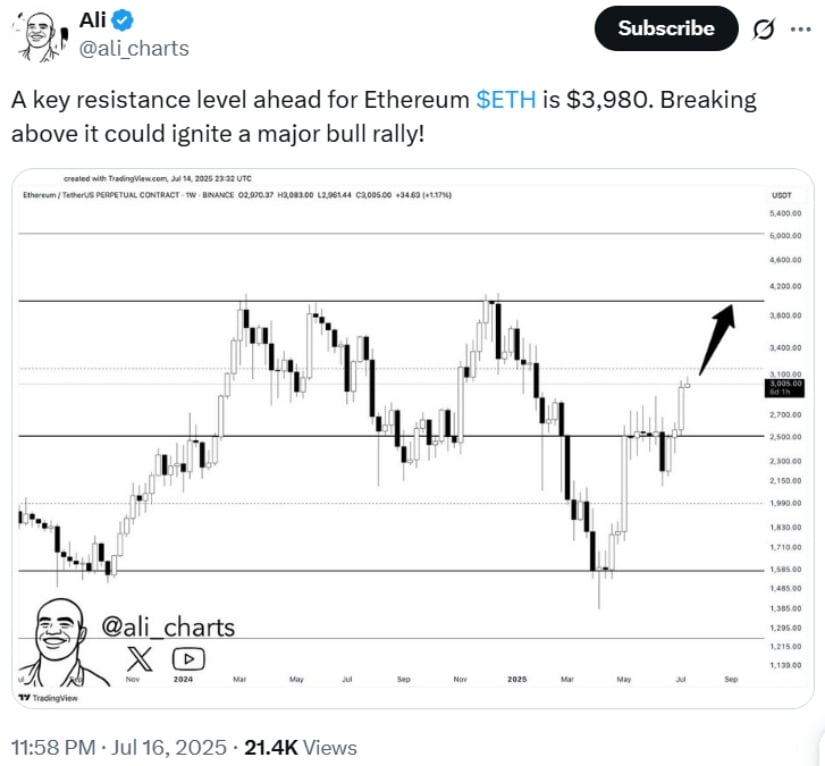Click the X logo in chart watermark
This screenshot has height=766, width=825.
click(139, 659)
